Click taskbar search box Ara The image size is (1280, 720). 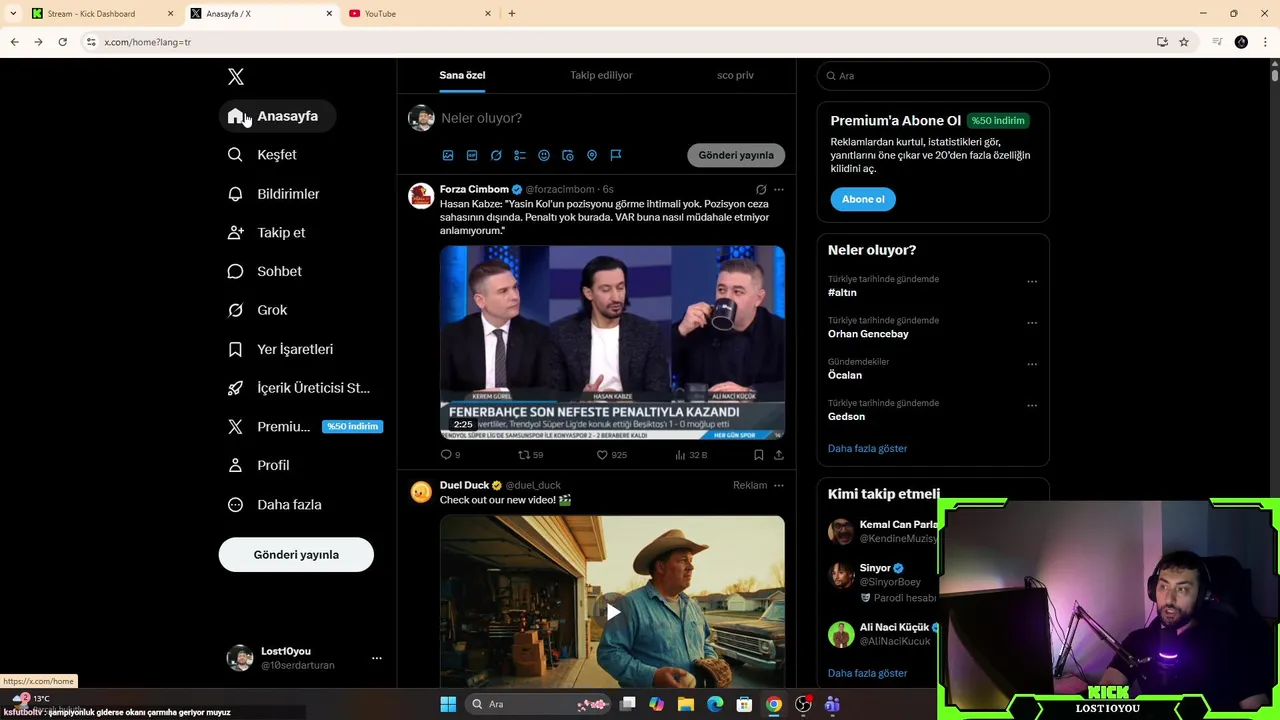pos(539,704)
